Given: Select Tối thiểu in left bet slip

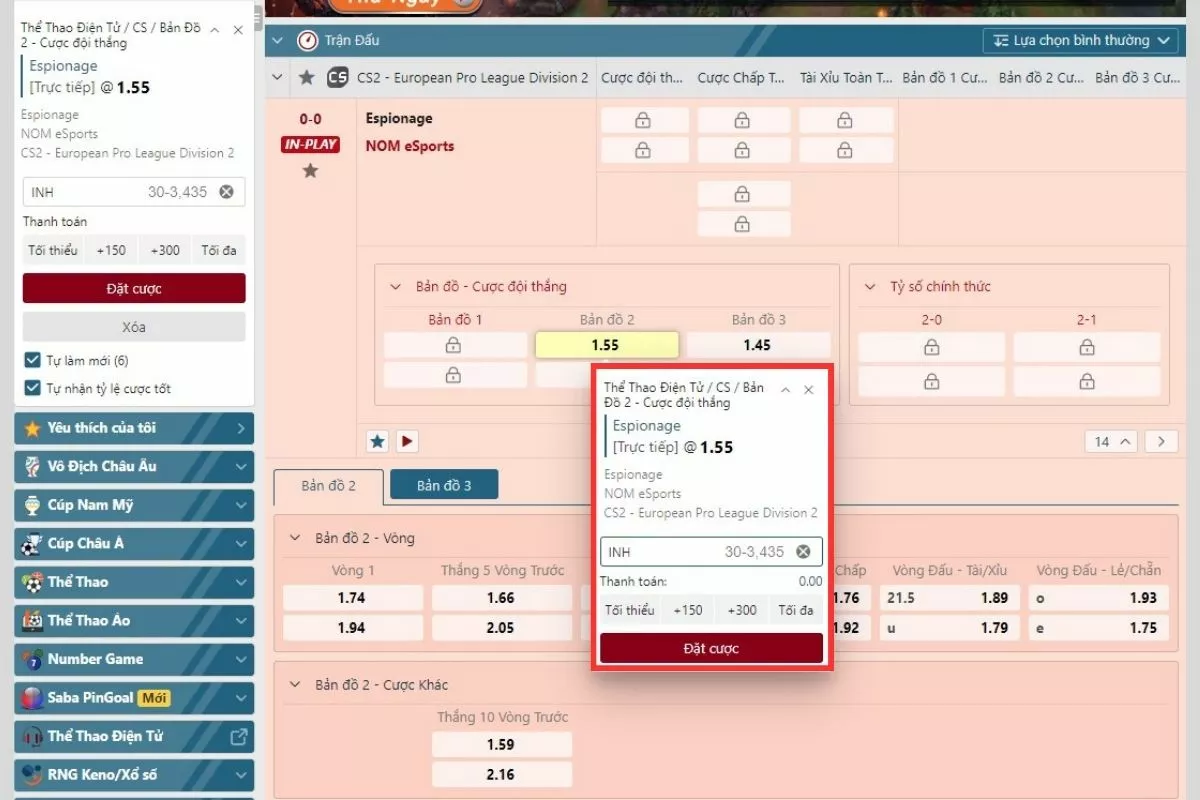Looking at the screenshot, I should 53,250.
